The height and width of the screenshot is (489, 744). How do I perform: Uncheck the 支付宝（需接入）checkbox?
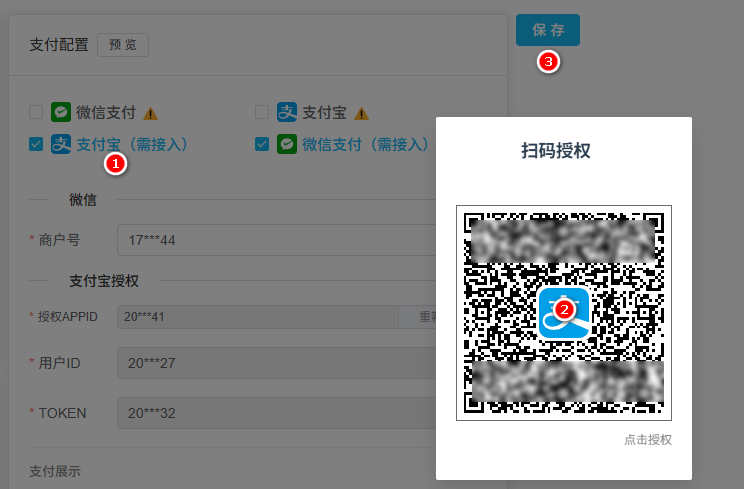[x=36, y=144]
